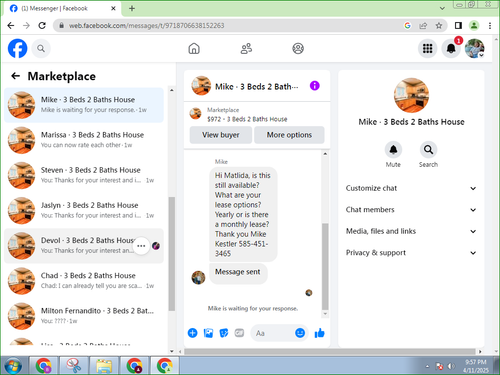Open the tab search dropdown arrow
The height and width of the screenshot is (375, 500).
(442, 8)
